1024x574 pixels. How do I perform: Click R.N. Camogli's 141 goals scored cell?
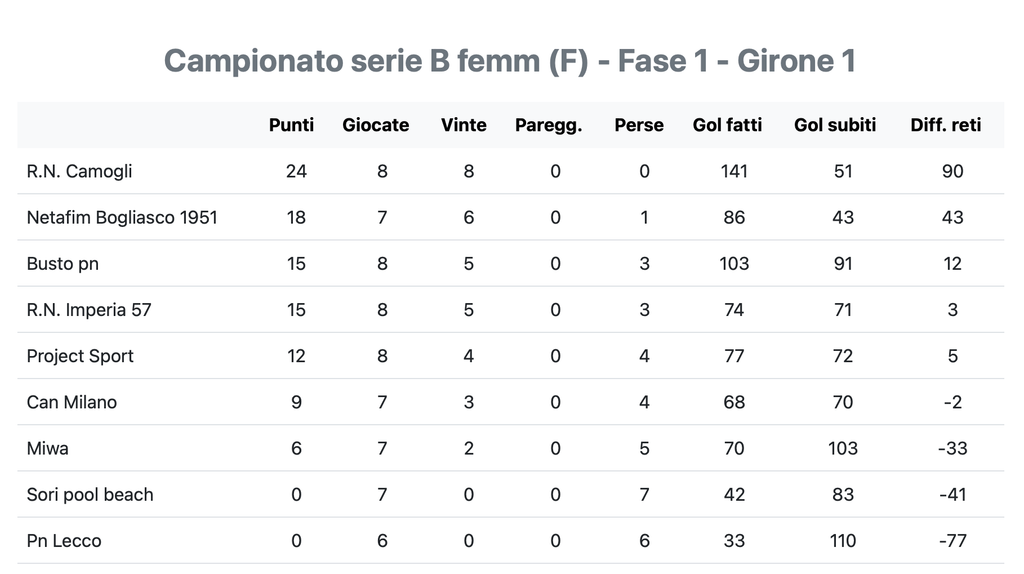(734, 171)
